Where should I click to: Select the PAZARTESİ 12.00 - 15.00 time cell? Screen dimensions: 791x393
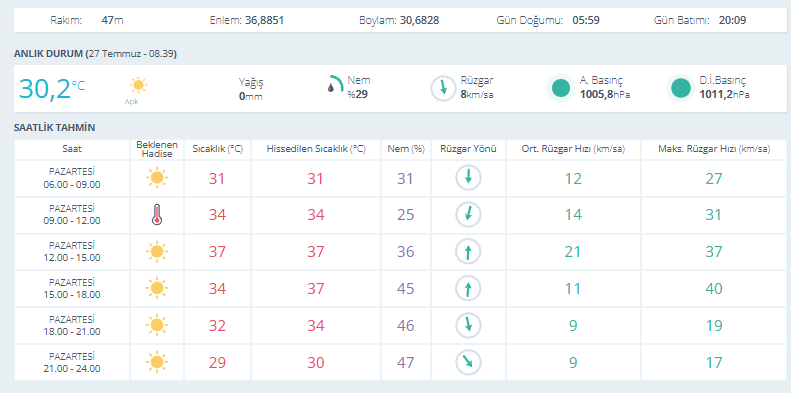(x=72, y=251)
